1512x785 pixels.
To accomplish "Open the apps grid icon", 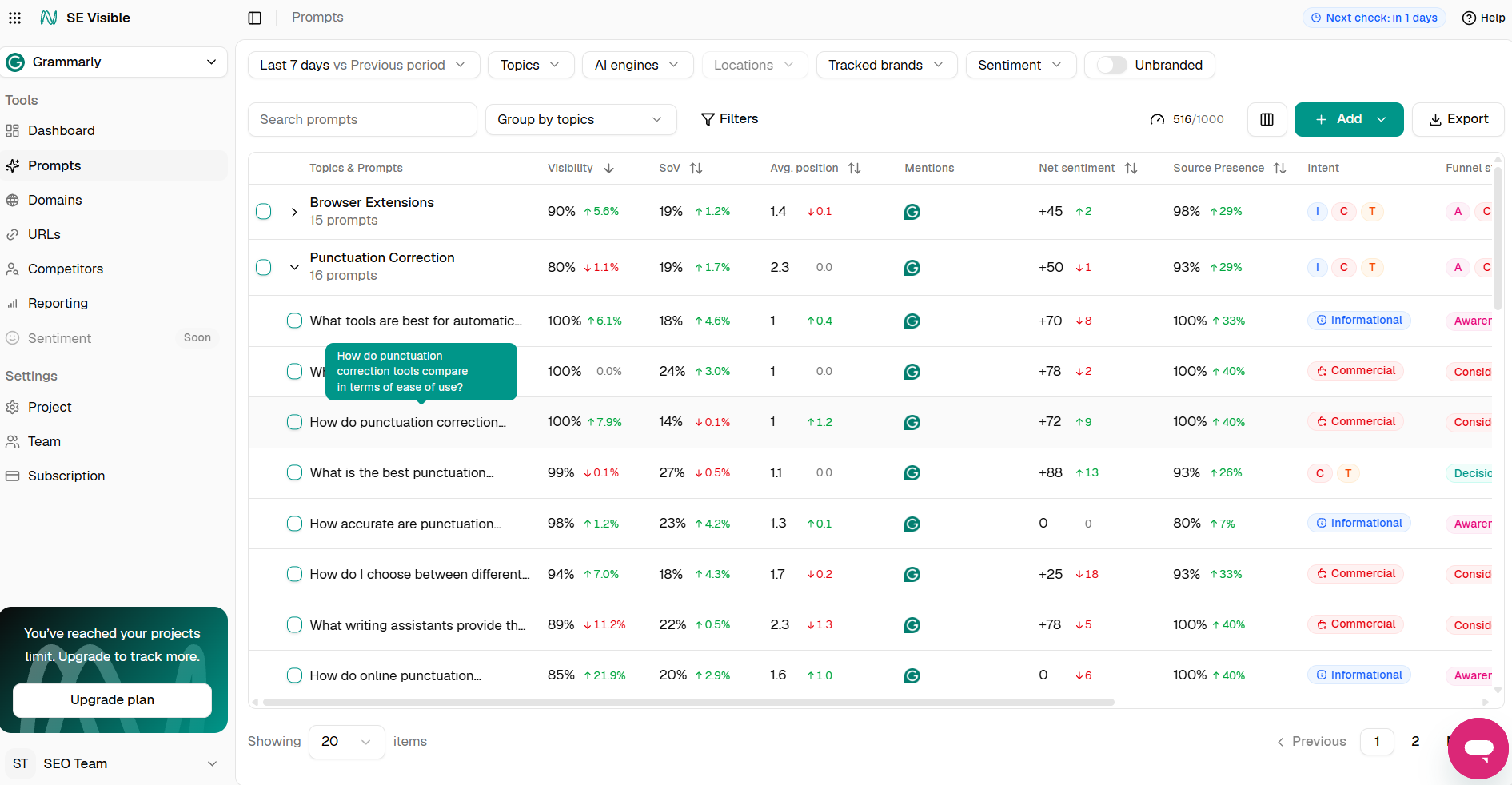I will 14,18.
